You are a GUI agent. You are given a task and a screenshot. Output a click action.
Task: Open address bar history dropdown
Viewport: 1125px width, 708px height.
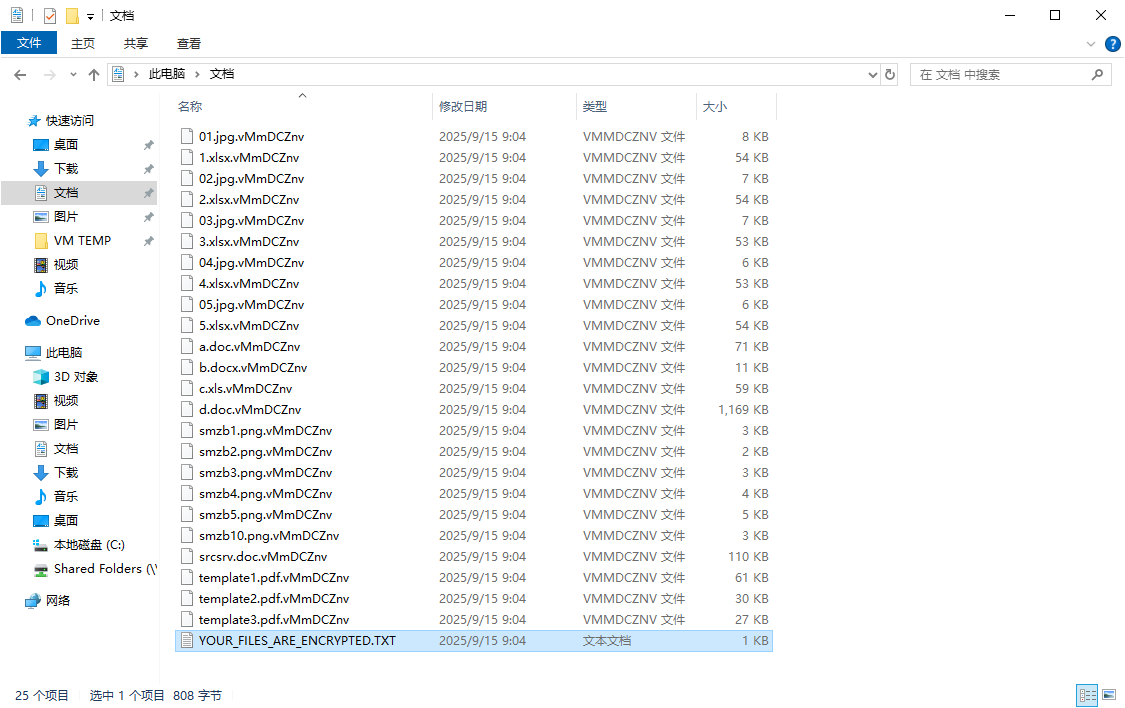(x=872, y=75)
